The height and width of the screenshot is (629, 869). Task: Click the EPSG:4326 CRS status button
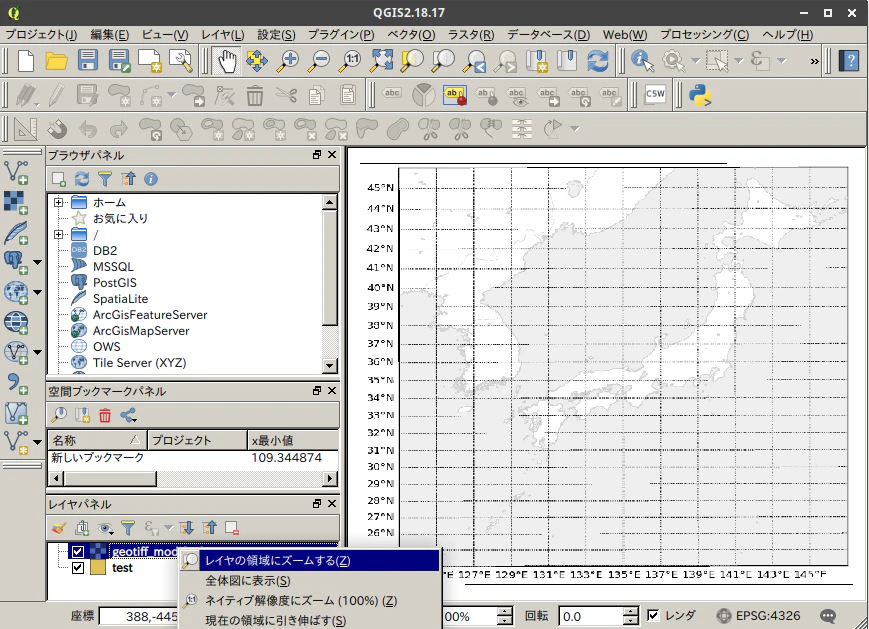[758, 616]
